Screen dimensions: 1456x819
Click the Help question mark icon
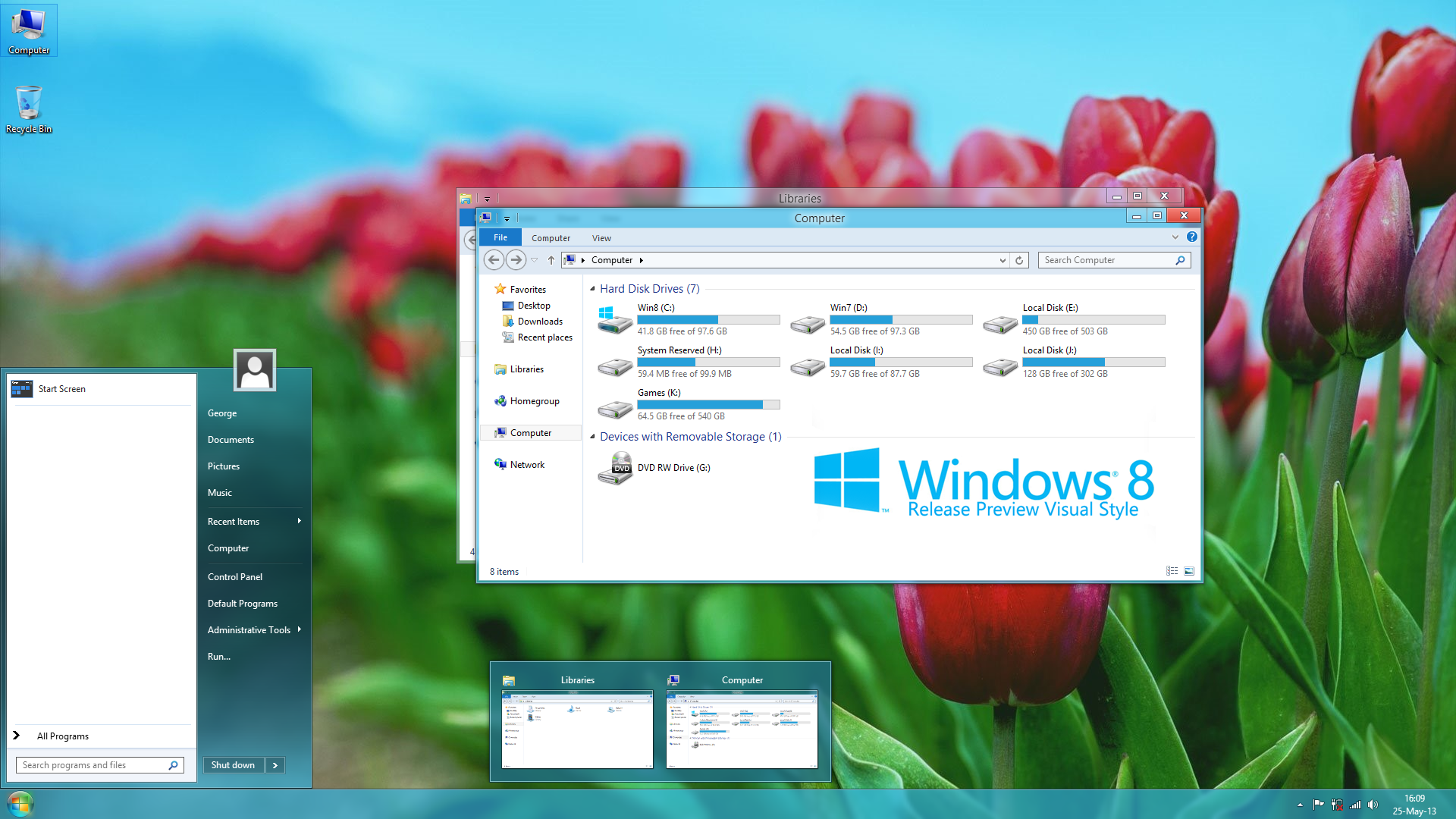[1192, 237]
